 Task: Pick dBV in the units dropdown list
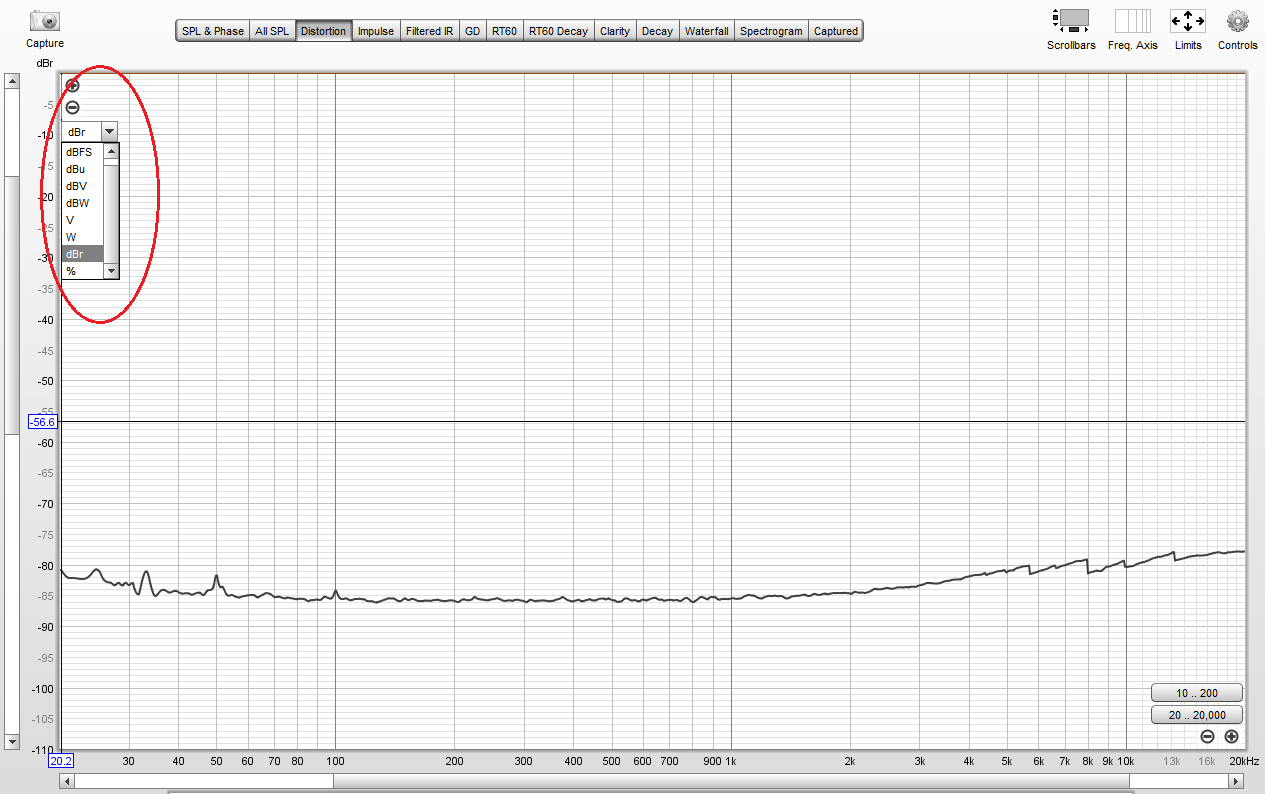click(x=76, y=186)
